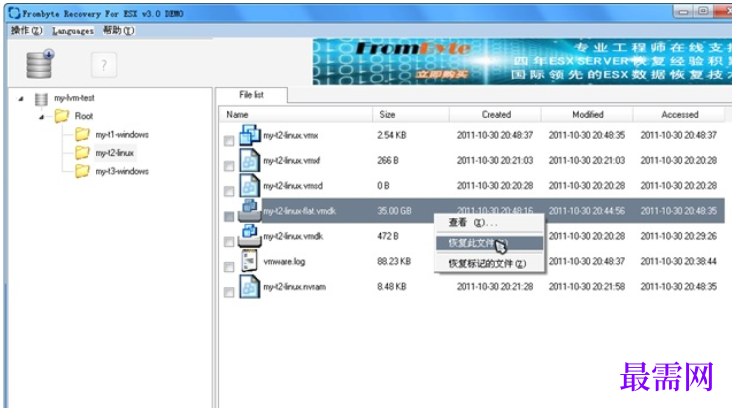Open the Languages menu
Screen dimensions: 732x408
tap(73, 31)
